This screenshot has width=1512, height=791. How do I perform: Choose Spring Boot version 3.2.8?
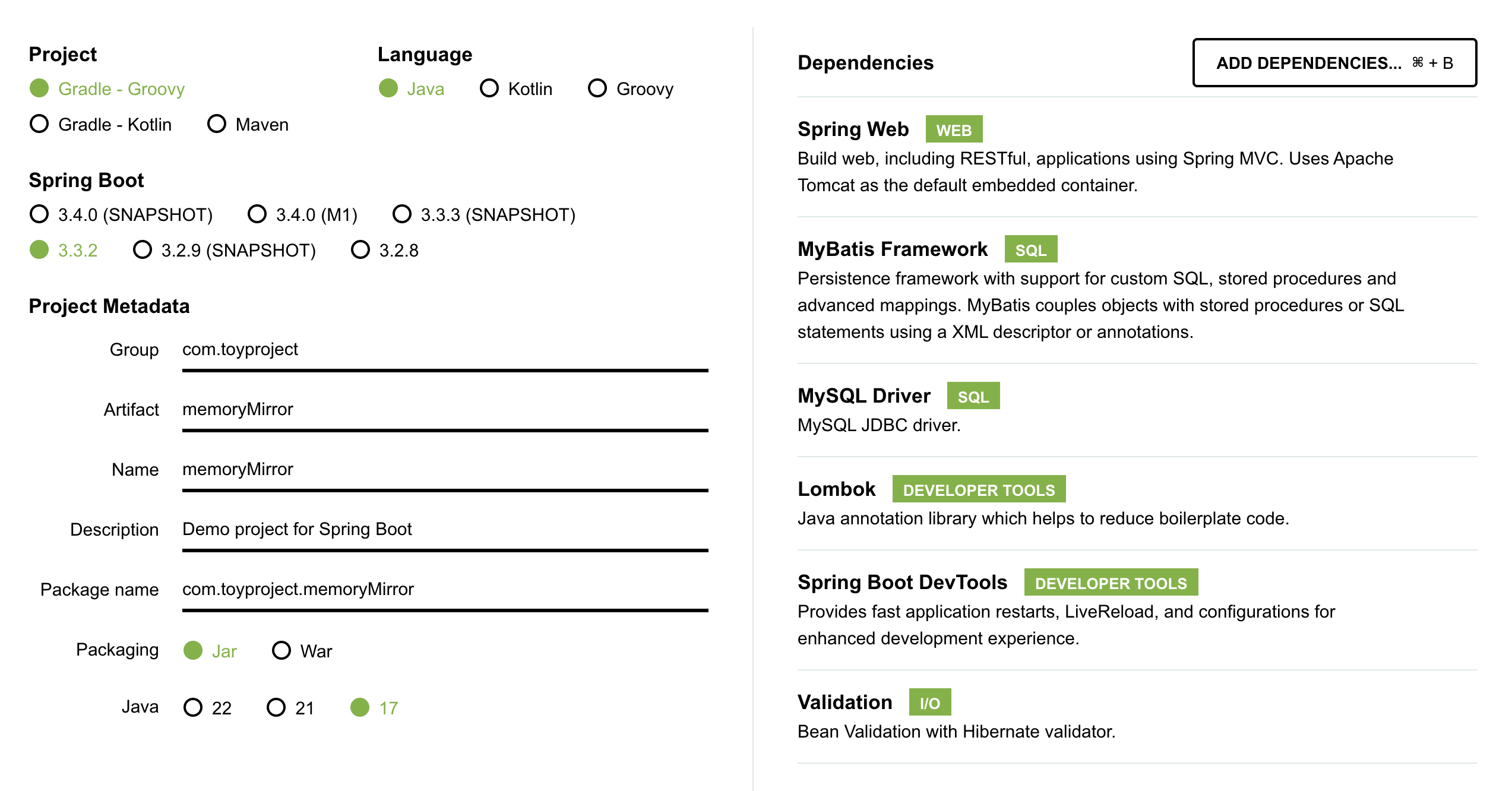(x=360, y=250)
